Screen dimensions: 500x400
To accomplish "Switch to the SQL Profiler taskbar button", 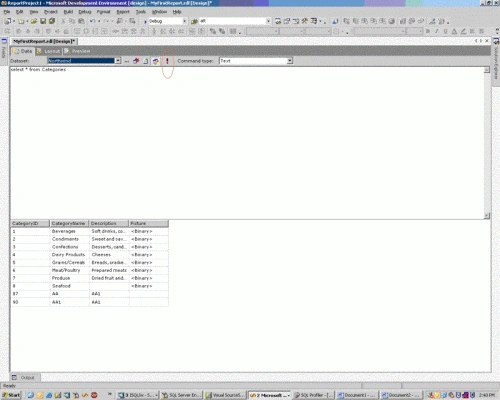I will pos(313,395).
